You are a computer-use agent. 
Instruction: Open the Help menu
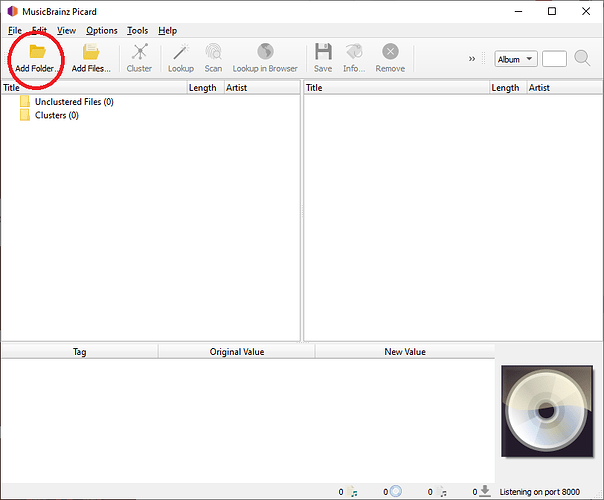point(168,30)
